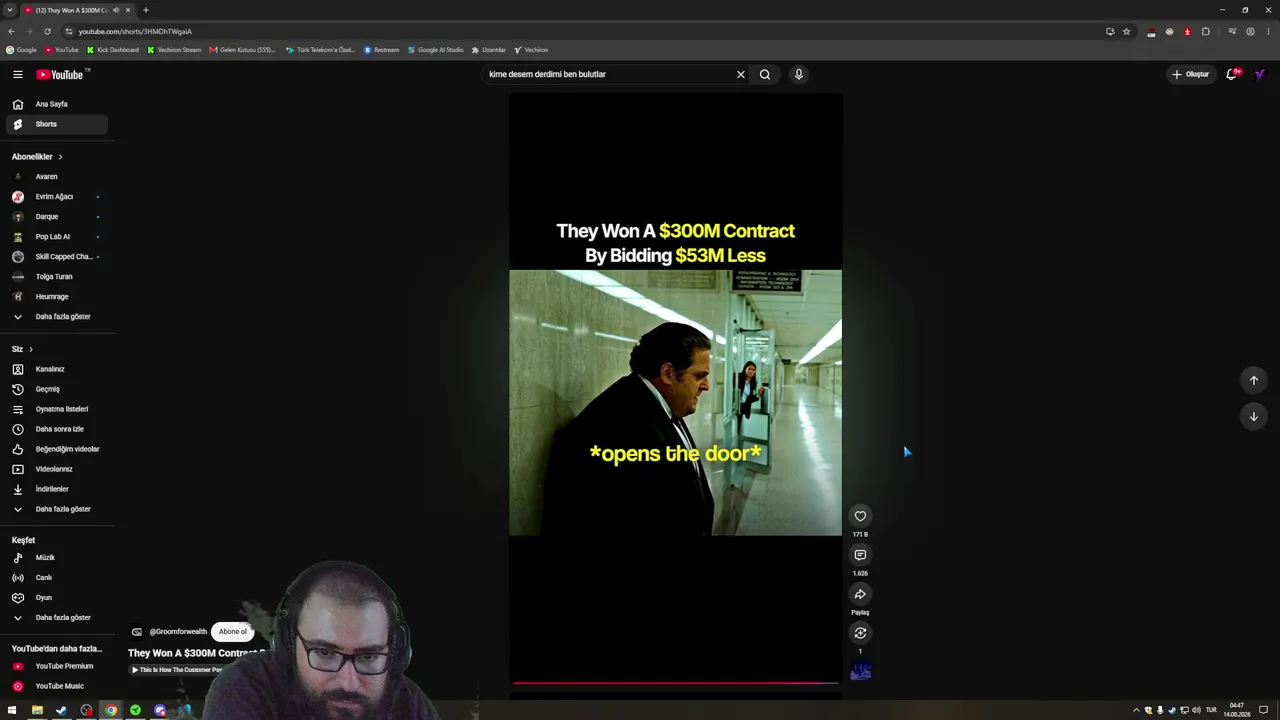Show hidden system tray icons

pyautogui.click(x=1136, y=710)
